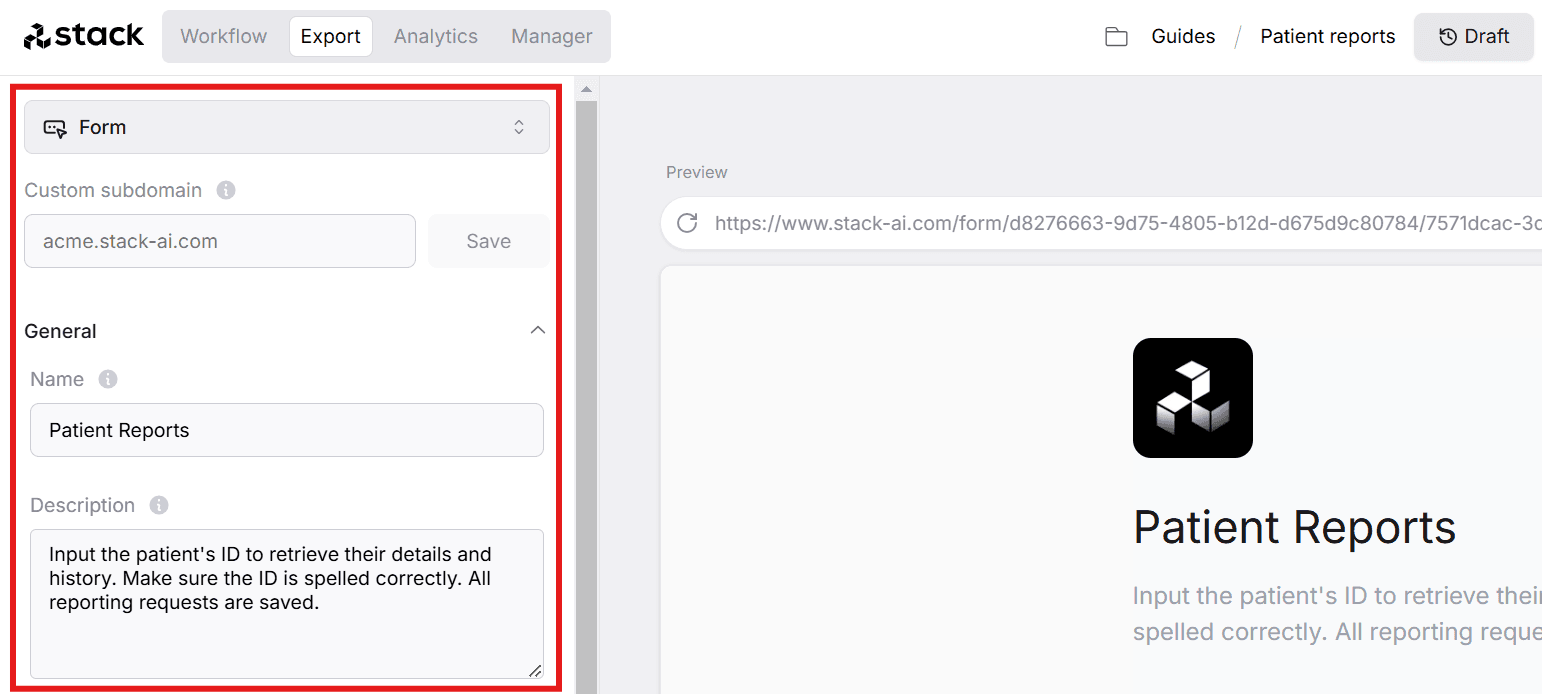The width and height of the screenshot is (1542, 694).
Task: Click the Preview label
Action: [697, 172]
